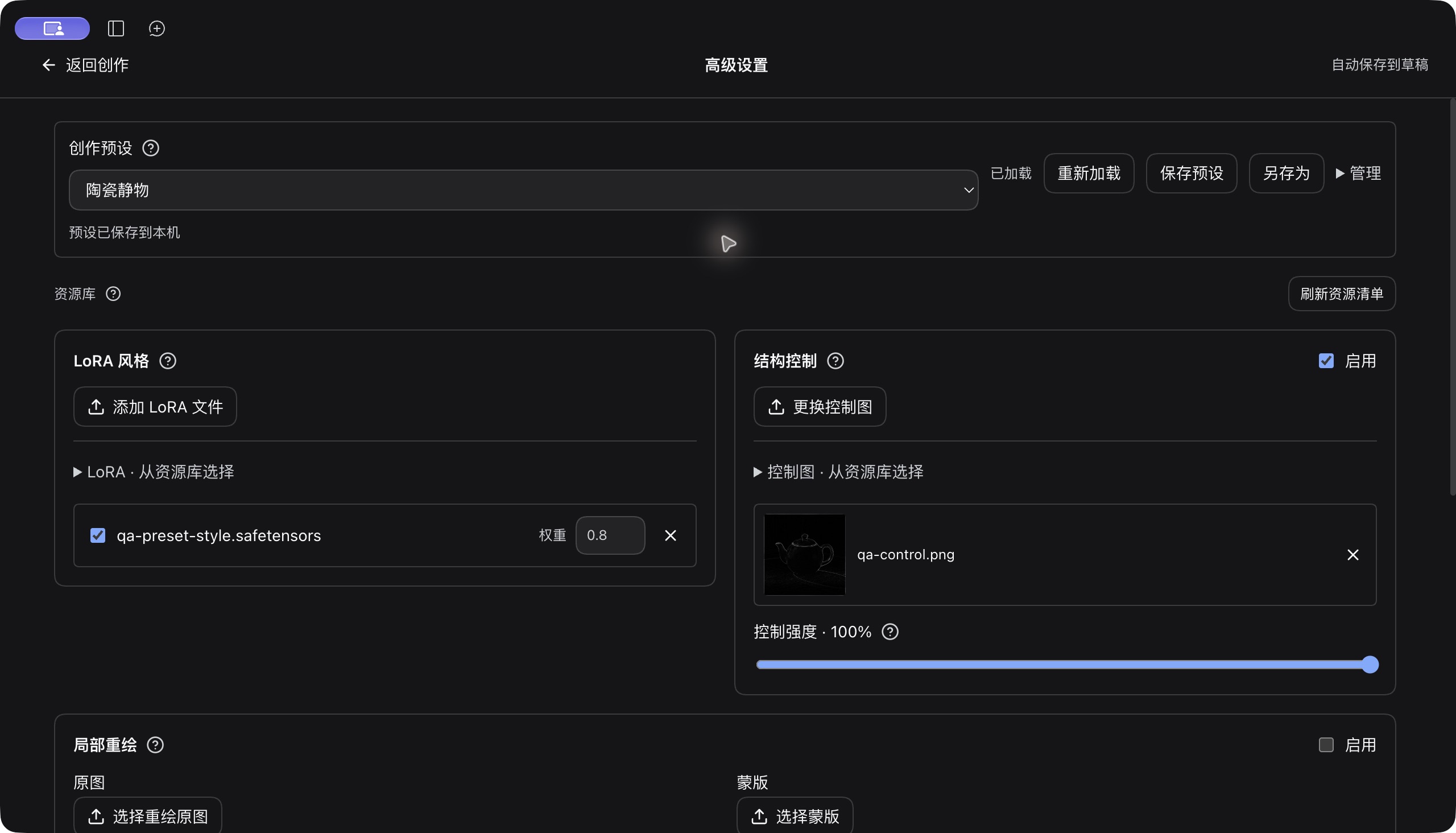Toggle 结构控制 启用 checkbox
The width and height of the screenshot is (1456, 833).
click(x=1326, y=361)
